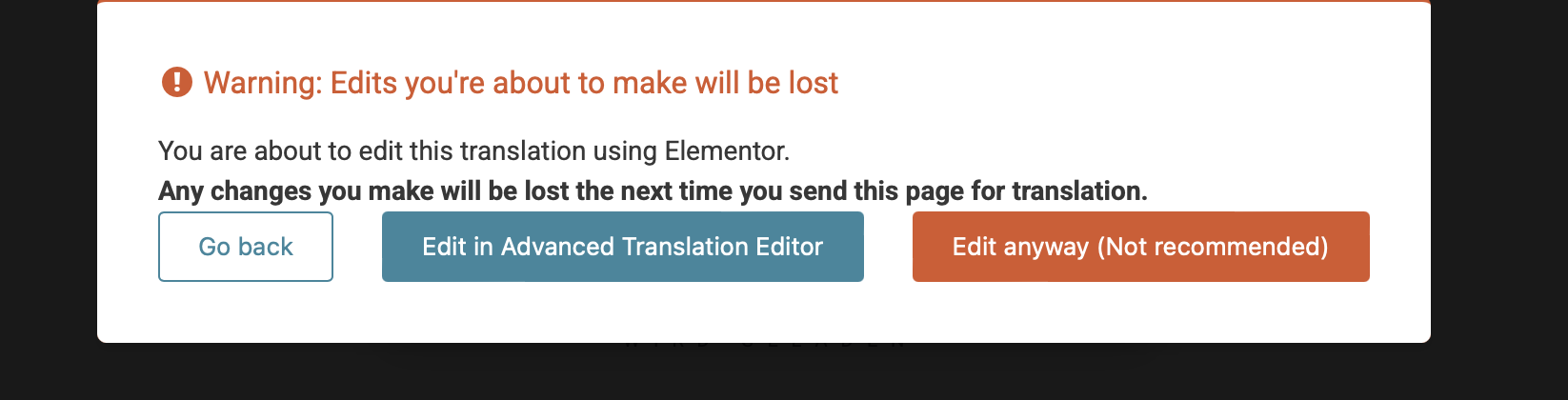Click partially hidden text below the dialog
This screenshot has height=400, width=1568.
(x=765, y=345)
